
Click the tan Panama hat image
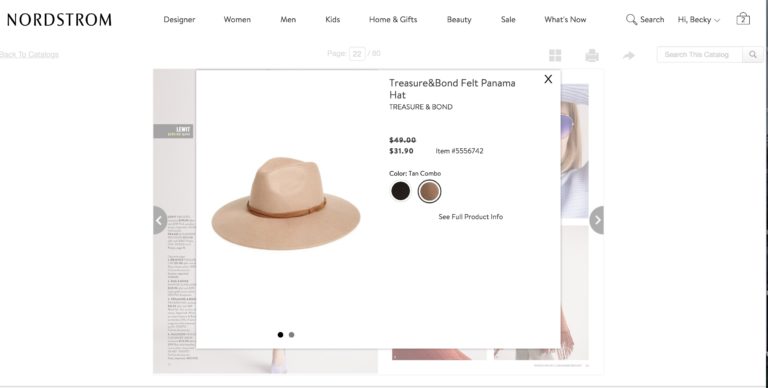286,203
